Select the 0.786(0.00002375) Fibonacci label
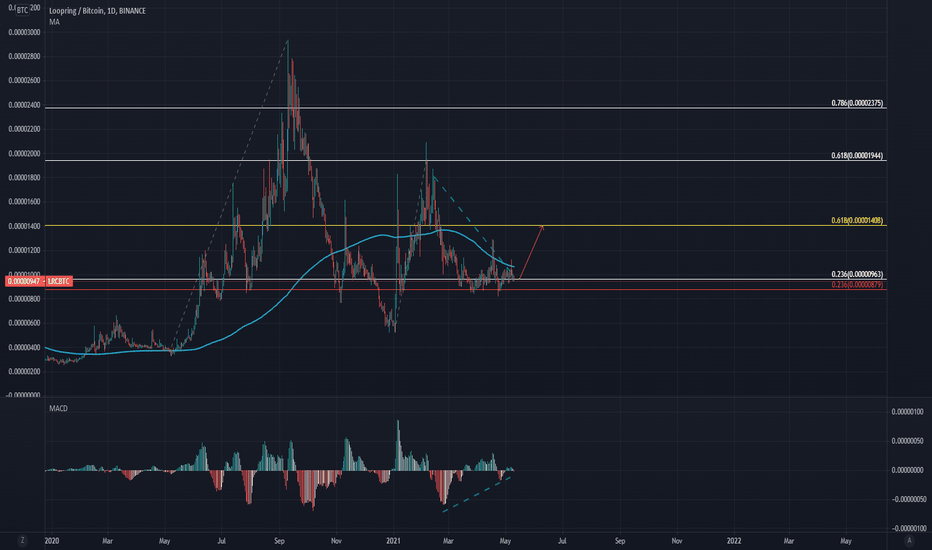932x550 pixels. pos(857,103)
